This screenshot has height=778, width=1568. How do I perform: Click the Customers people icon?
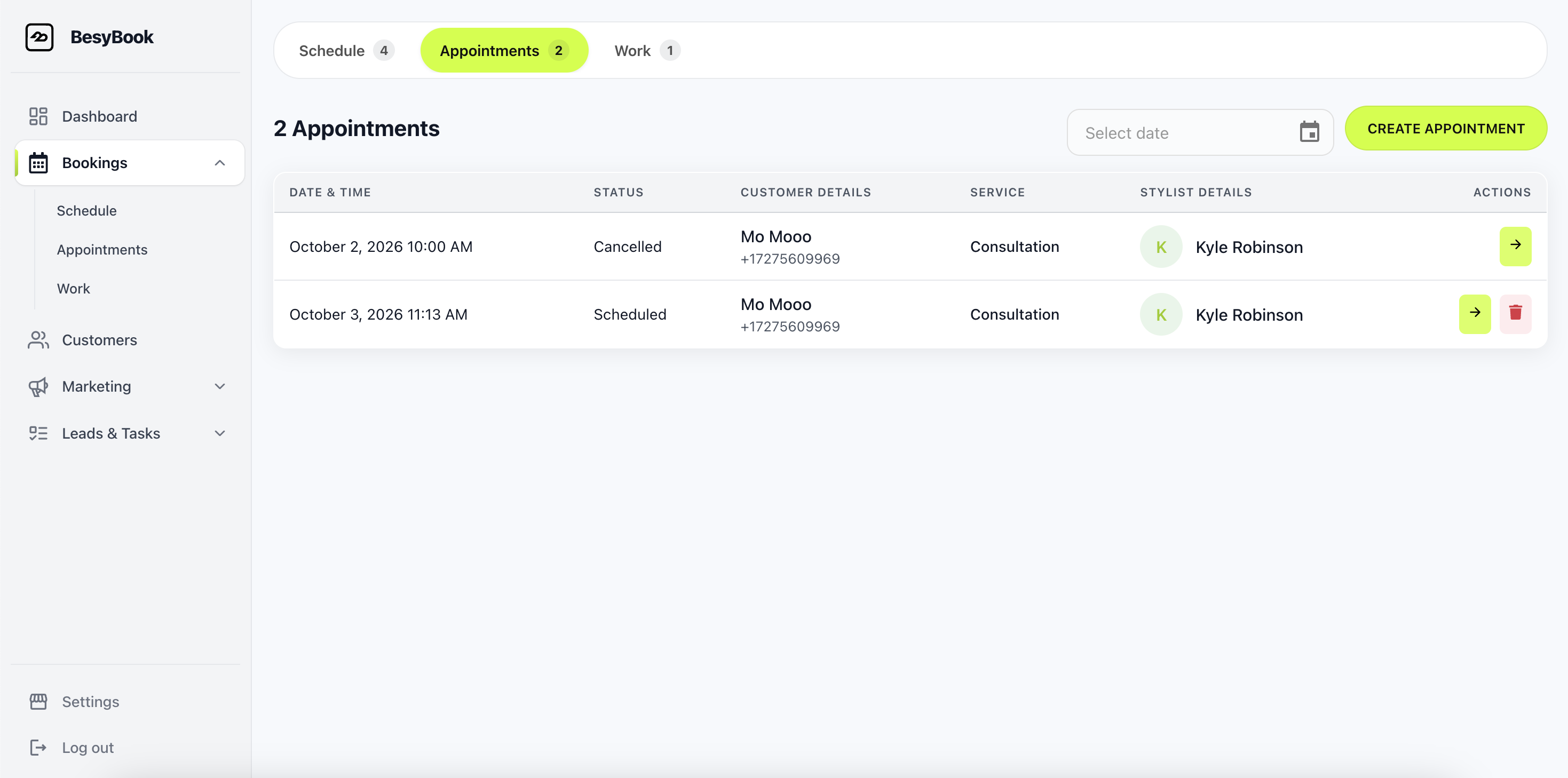[x=38, y=340]
